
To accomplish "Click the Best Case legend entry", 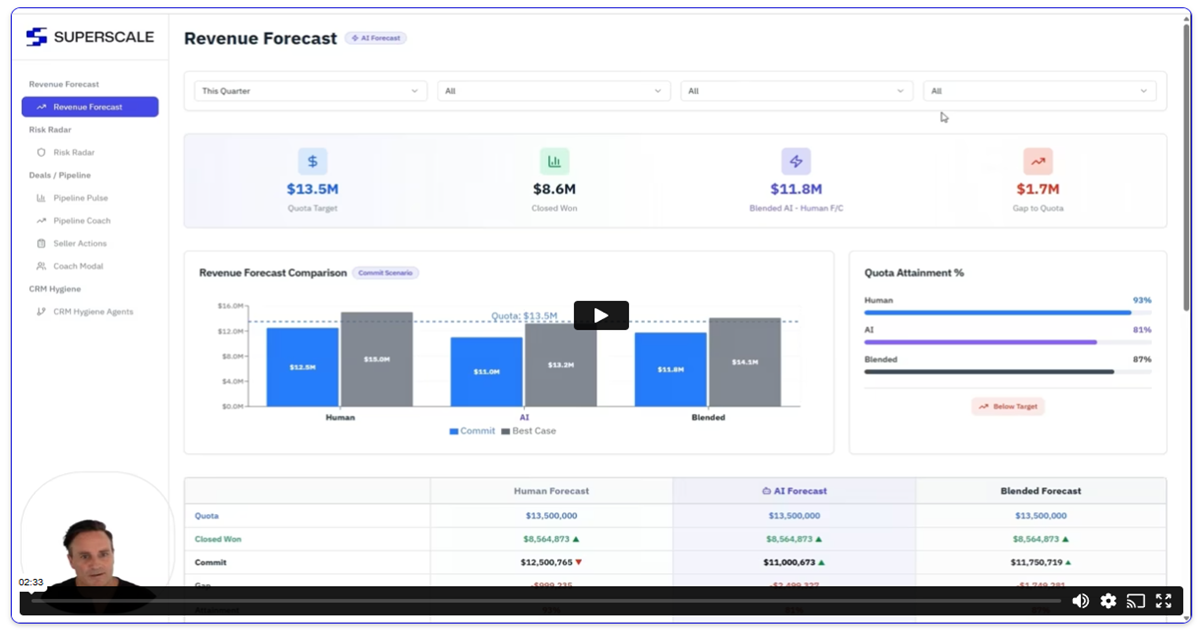I will click(529, 431).
